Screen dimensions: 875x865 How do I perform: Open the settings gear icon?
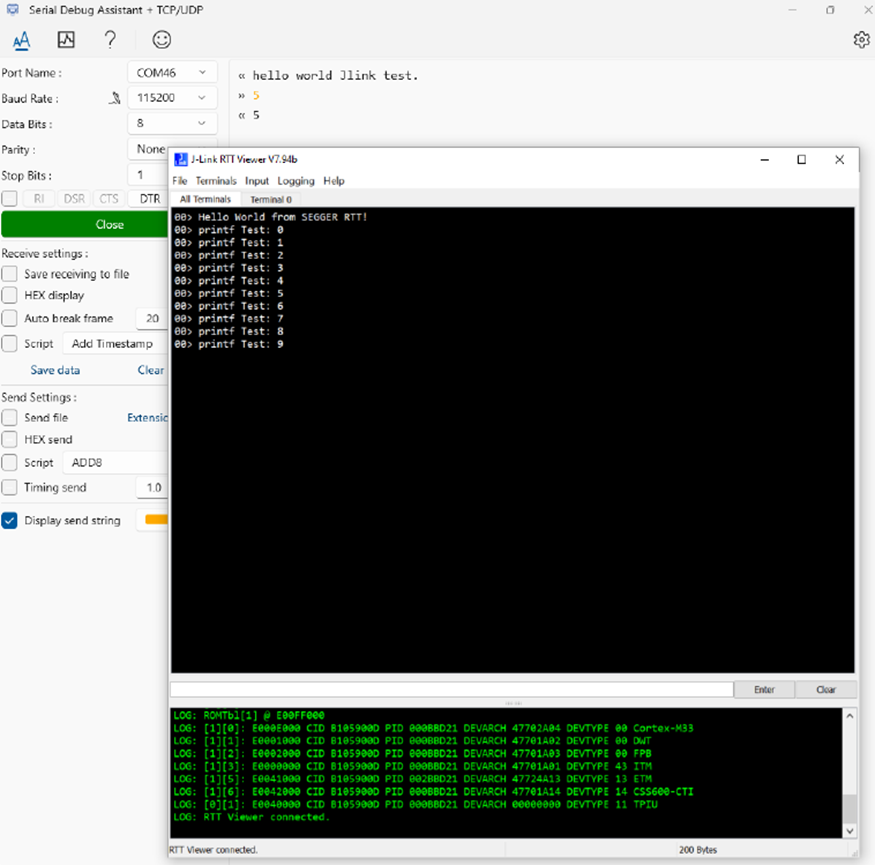861,39
